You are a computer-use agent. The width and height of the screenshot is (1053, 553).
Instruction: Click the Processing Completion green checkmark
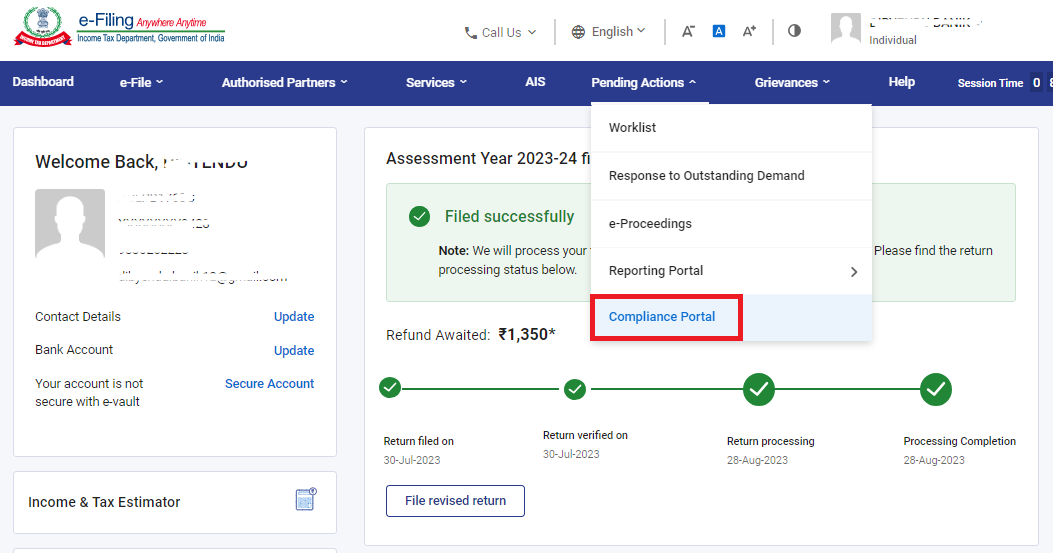(x=935, y=389)
